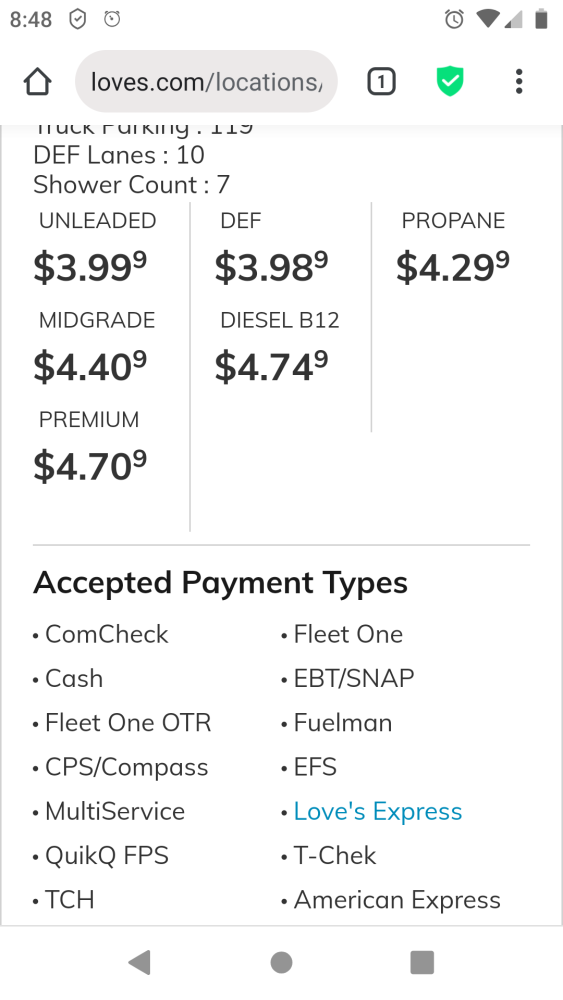The width and height of the screenshot is (563, 1000).
Task: Tap the Unleaded price $3.99
Action: coord(90,267)
